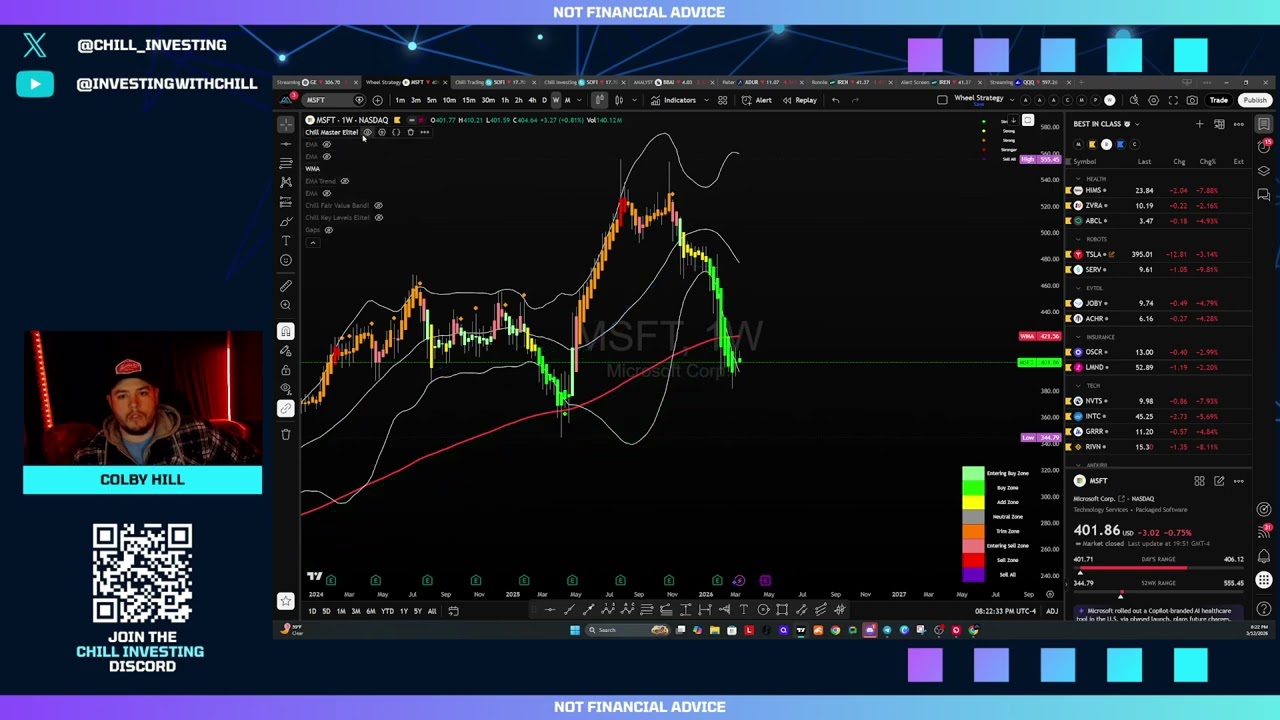Image resolution: width=1280 pixels, height=720 pixels.
Task: Open quick search magnifier icon
Action: coord(1134,100)
